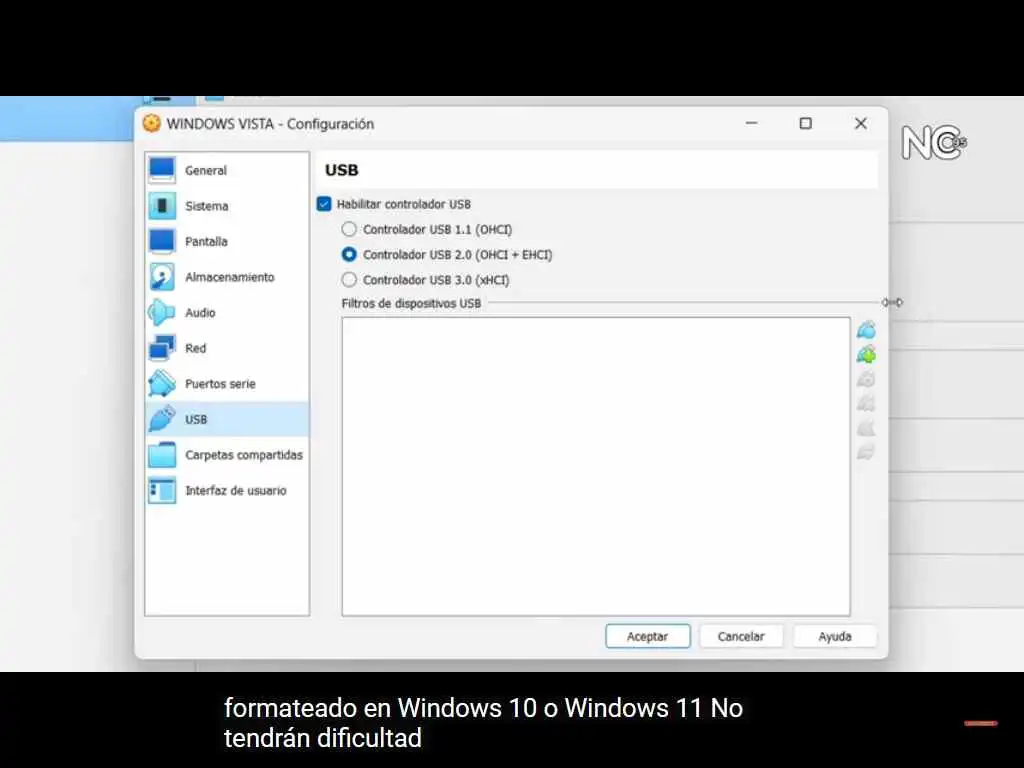Switch to the Pantalla section

click(227, 242)
